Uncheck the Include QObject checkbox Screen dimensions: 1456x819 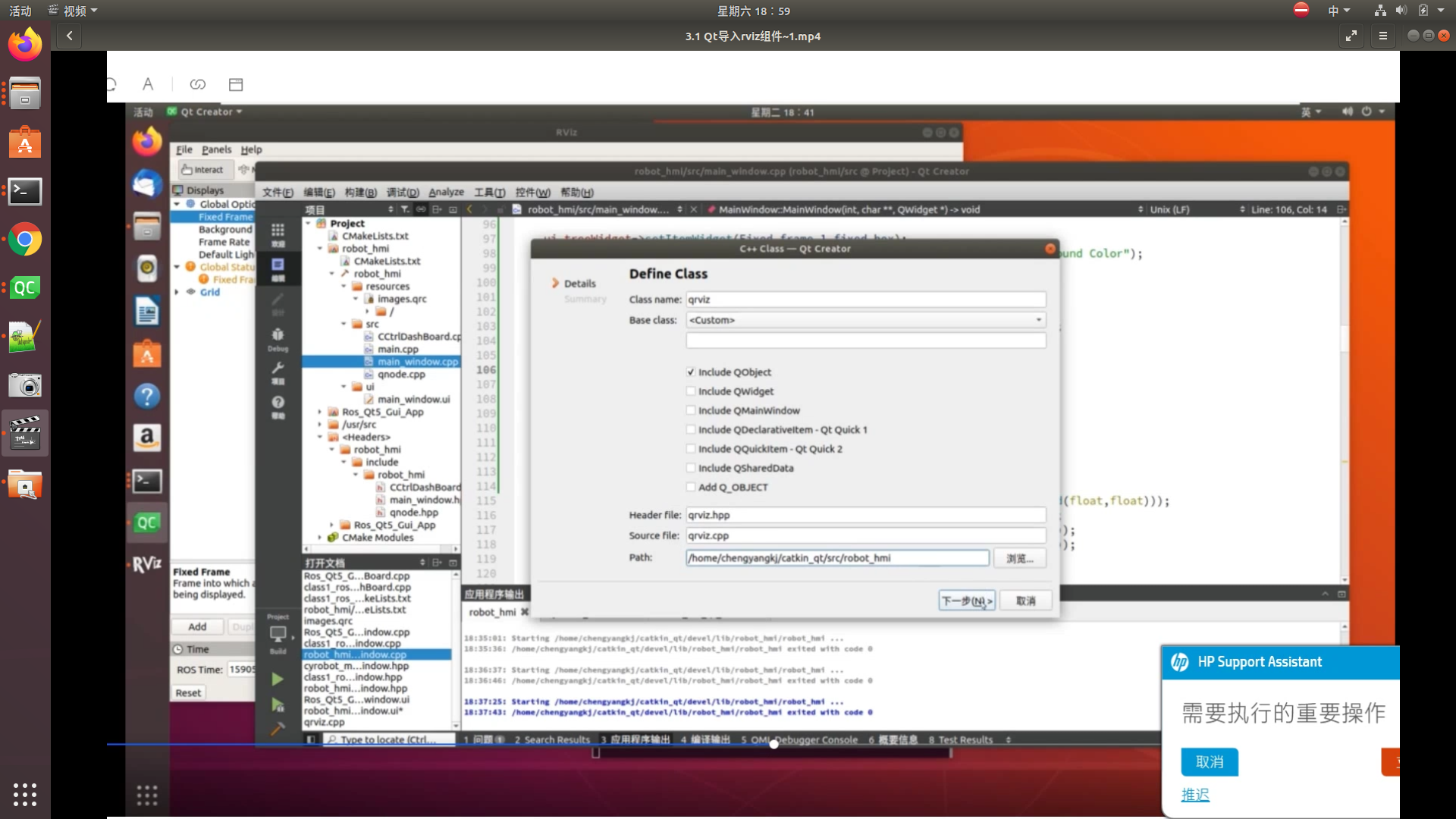691,372
